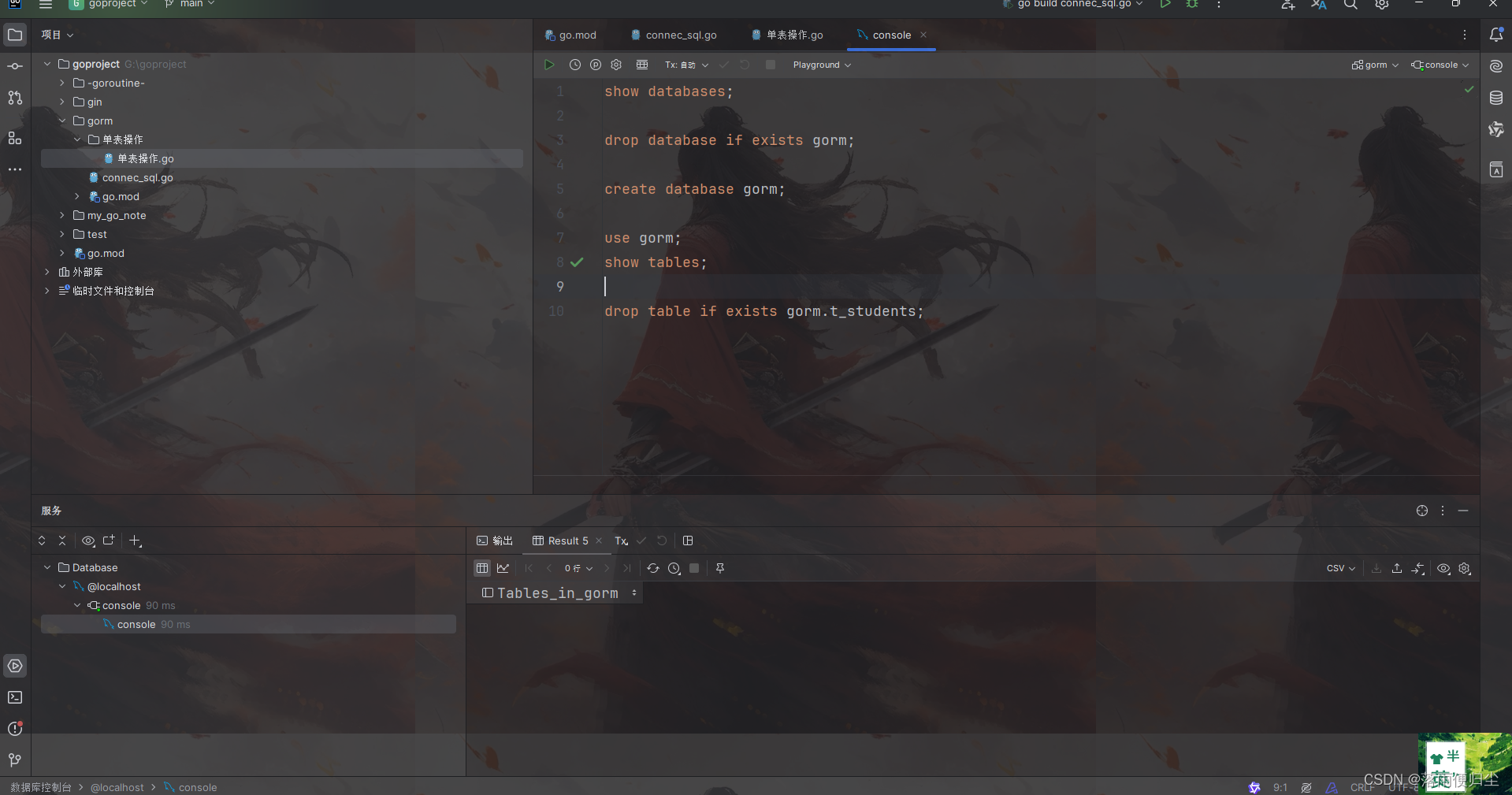Select the Result 5 tab
The width and height of the screenshot is (1512, 795).
click(561, 541)
